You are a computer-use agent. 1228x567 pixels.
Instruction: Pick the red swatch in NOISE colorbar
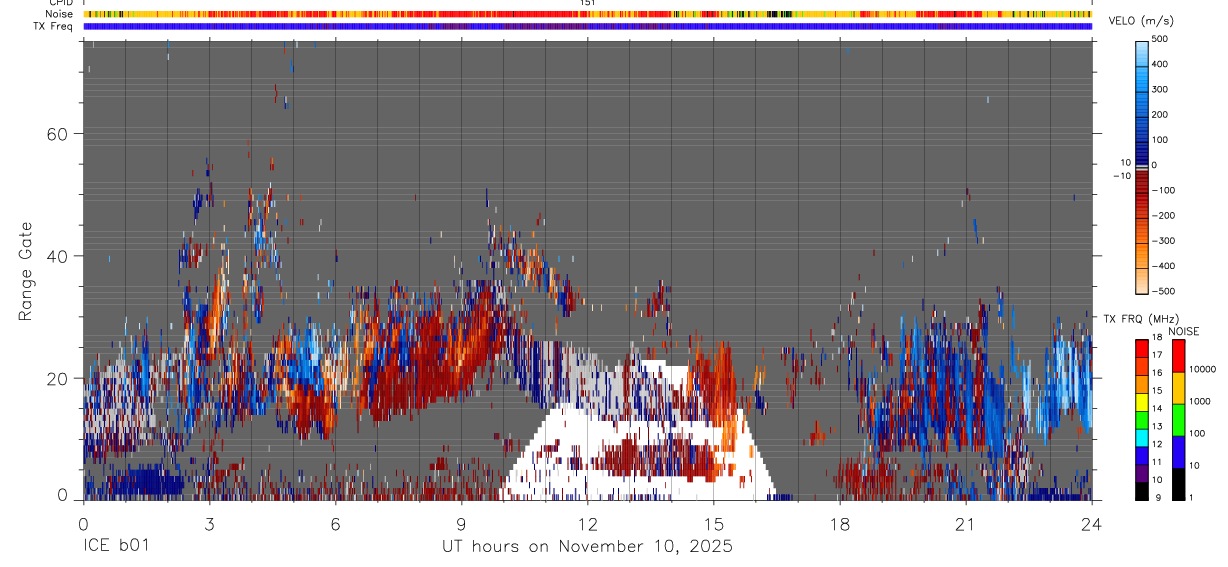(x=1179, y=356)
